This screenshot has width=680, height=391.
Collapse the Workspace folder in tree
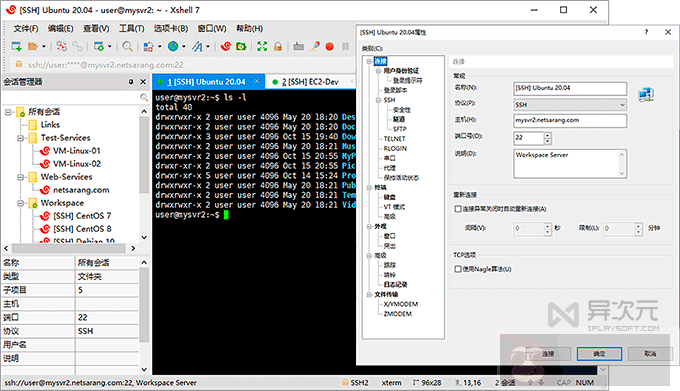click(20, 203)
